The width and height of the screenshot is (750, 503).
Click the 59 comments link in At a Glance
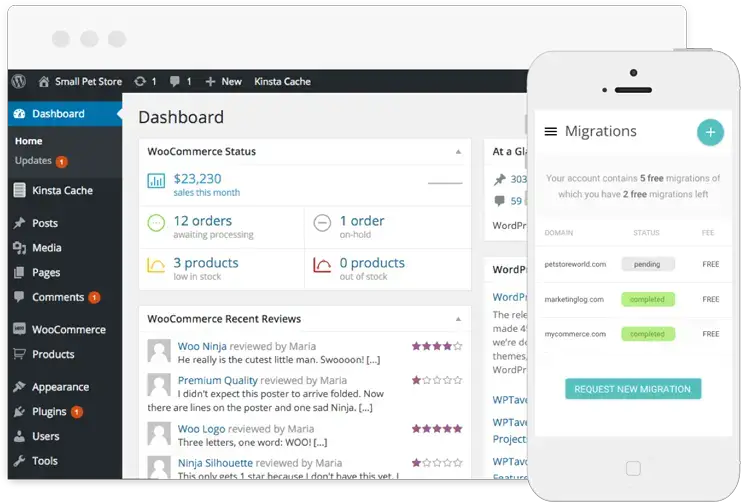[x=516, y=201]
